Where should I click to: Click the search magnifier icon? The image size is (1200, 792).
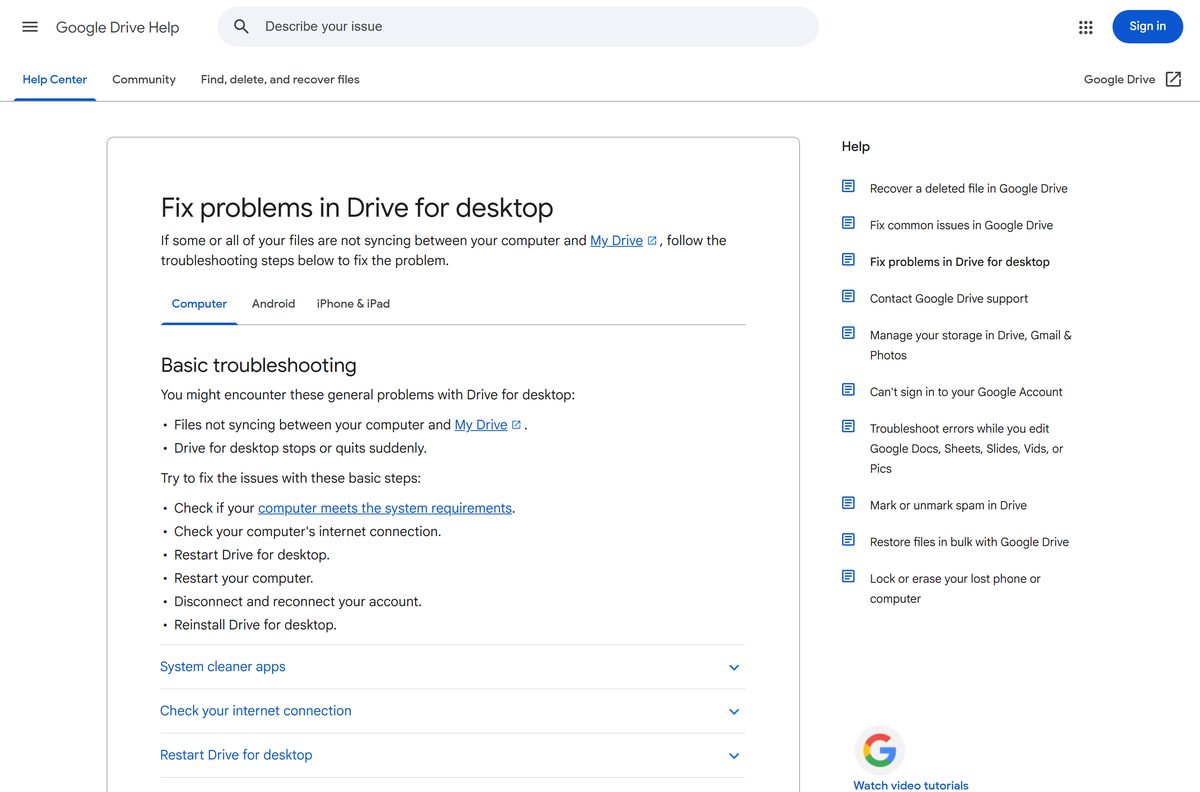click(x=241, y=27)
